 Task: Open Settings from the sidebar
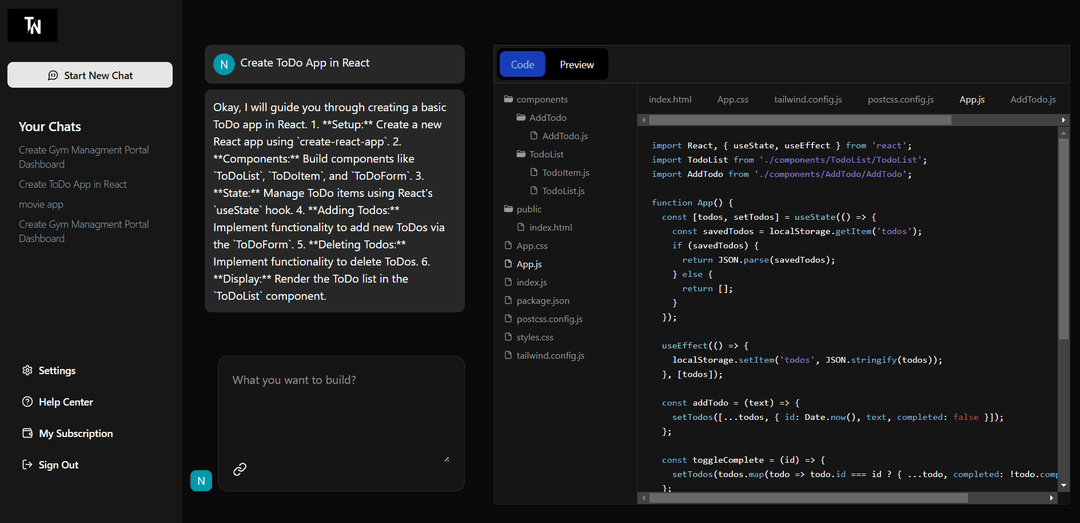pos(49,370)
